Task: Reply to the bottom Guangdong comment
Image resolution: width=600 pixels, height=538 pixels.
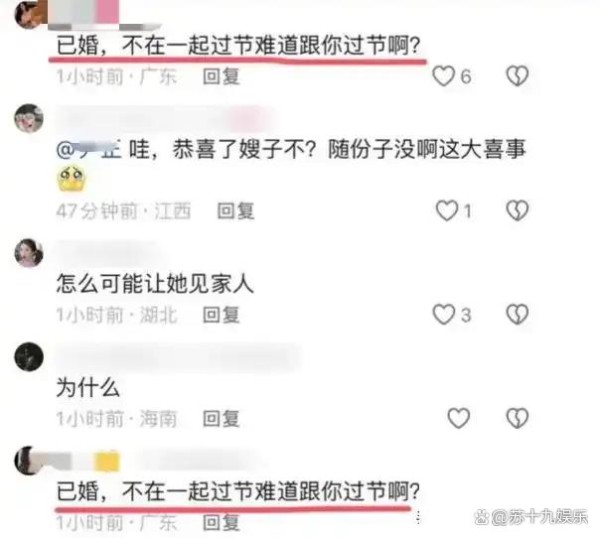Action: (x=221, y=522)
